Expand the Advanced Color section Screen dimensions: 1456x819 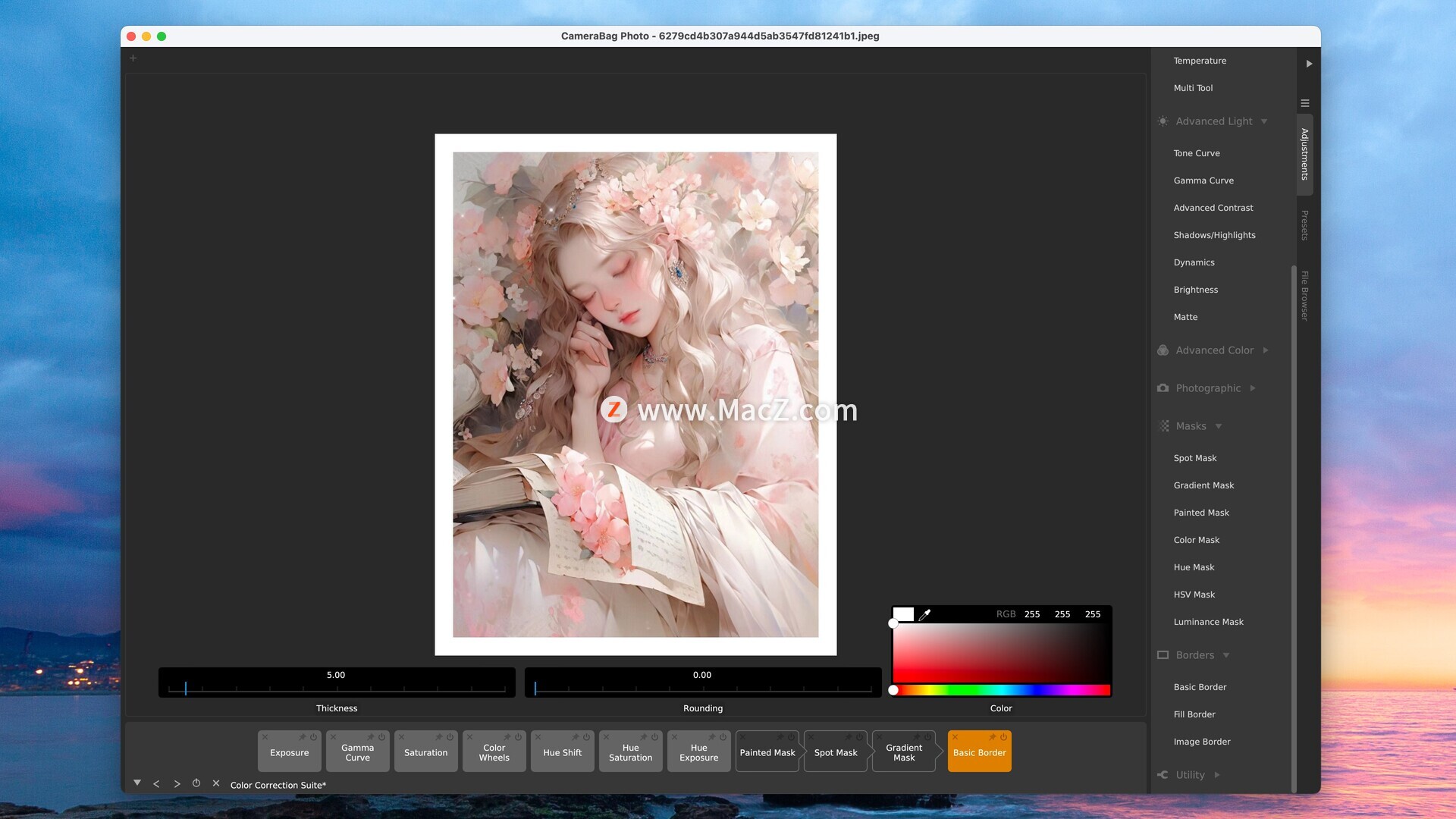click(x=1266, y=350)
